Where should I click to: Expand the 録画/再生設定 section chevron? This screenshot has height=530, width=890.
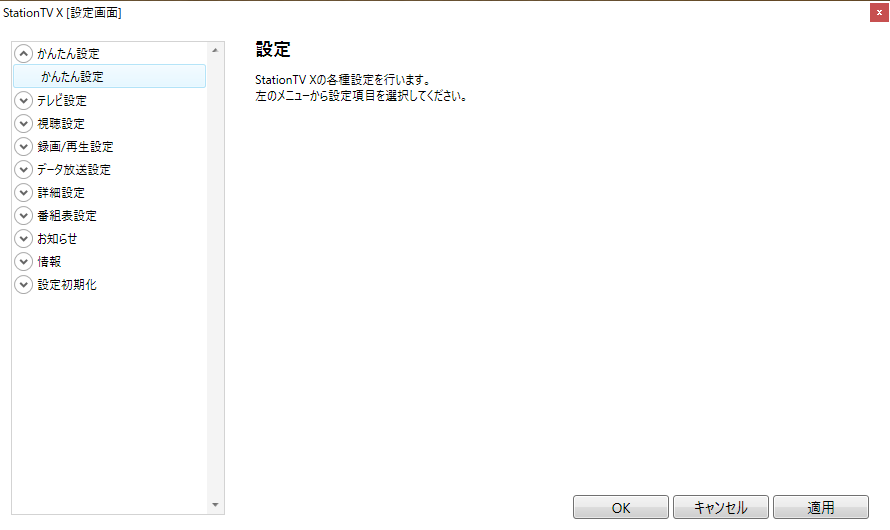click(23, 146)
